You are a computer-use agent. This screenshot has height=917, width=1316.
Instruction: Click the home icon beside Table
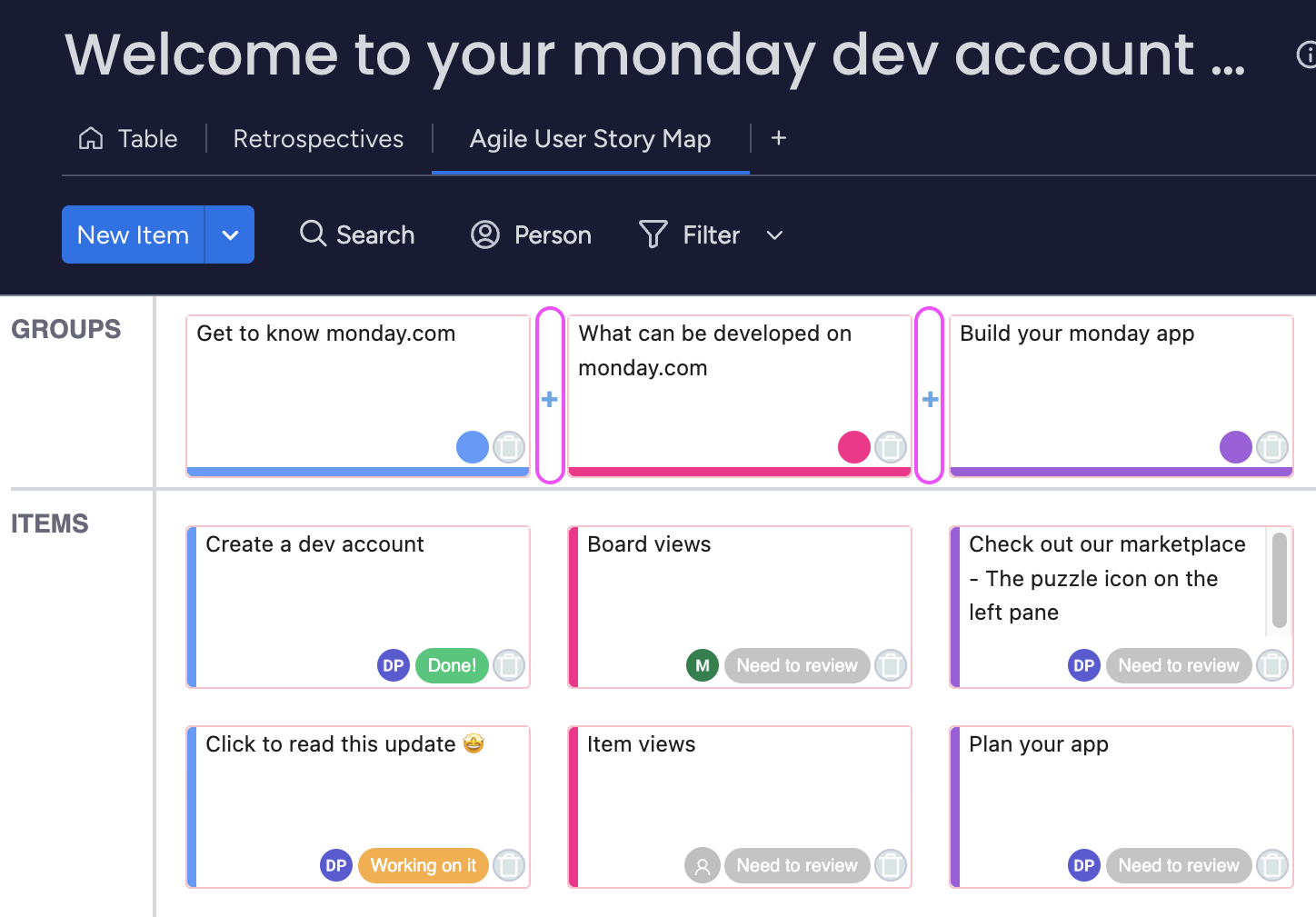coord(91,138)
